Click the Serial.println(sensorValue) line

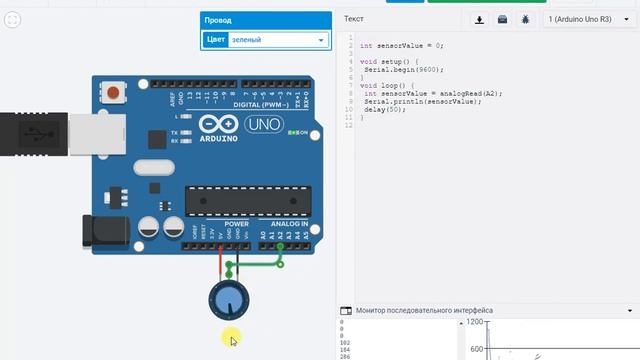(x=423, y=102)
